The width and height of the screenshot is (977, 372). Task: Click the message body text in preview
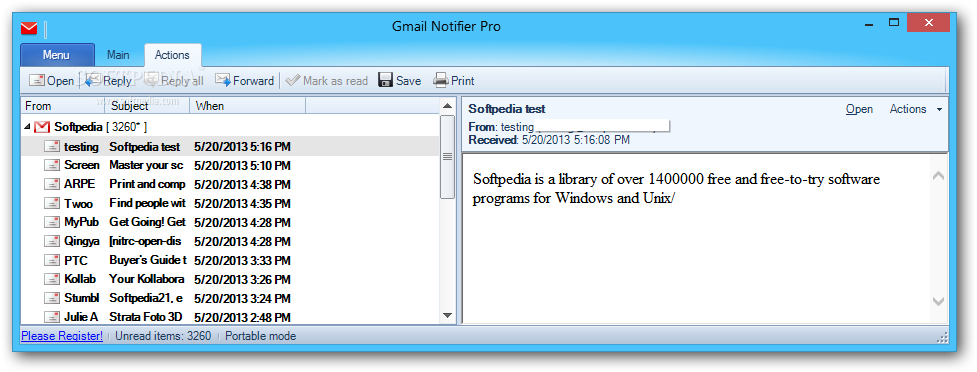click(x=676, y=189)
